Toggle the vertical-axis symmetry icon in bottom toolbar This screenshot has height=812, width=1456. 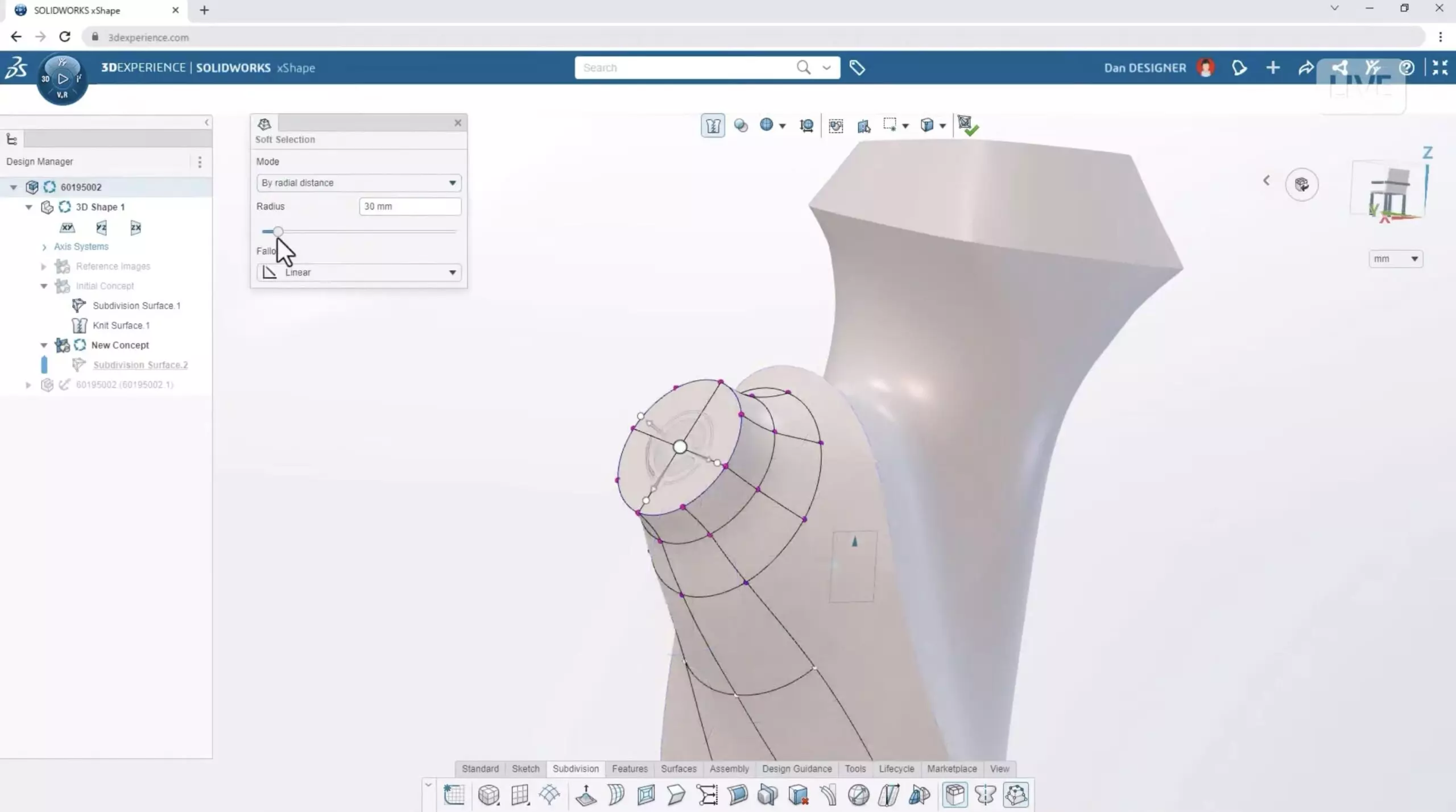tap(985, 795)
